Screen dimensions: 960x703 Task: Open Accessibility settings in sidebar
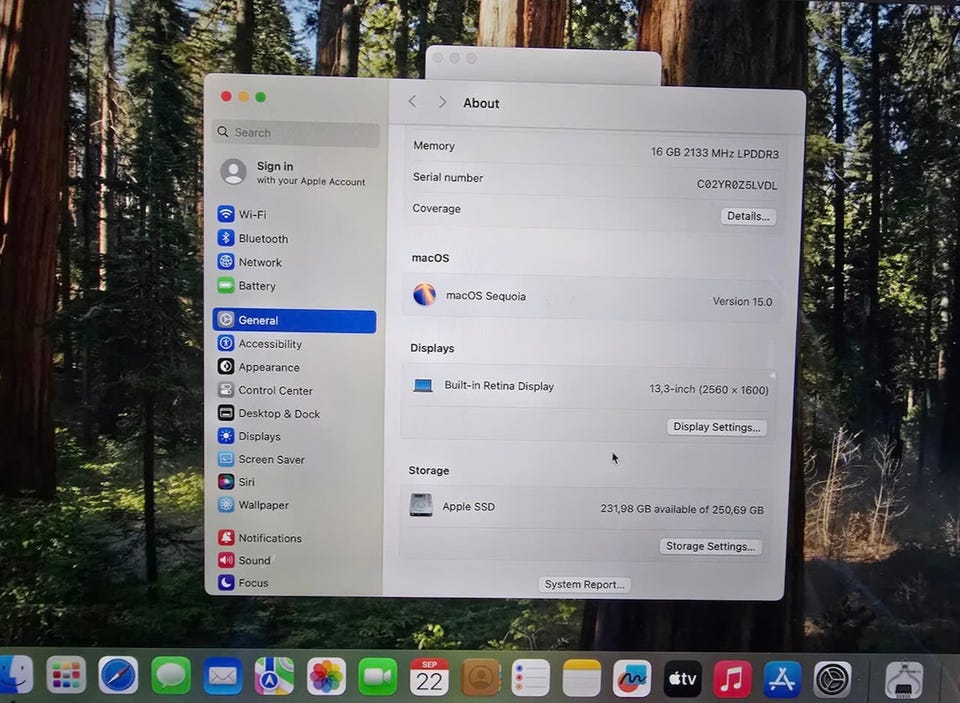point(260,344)
